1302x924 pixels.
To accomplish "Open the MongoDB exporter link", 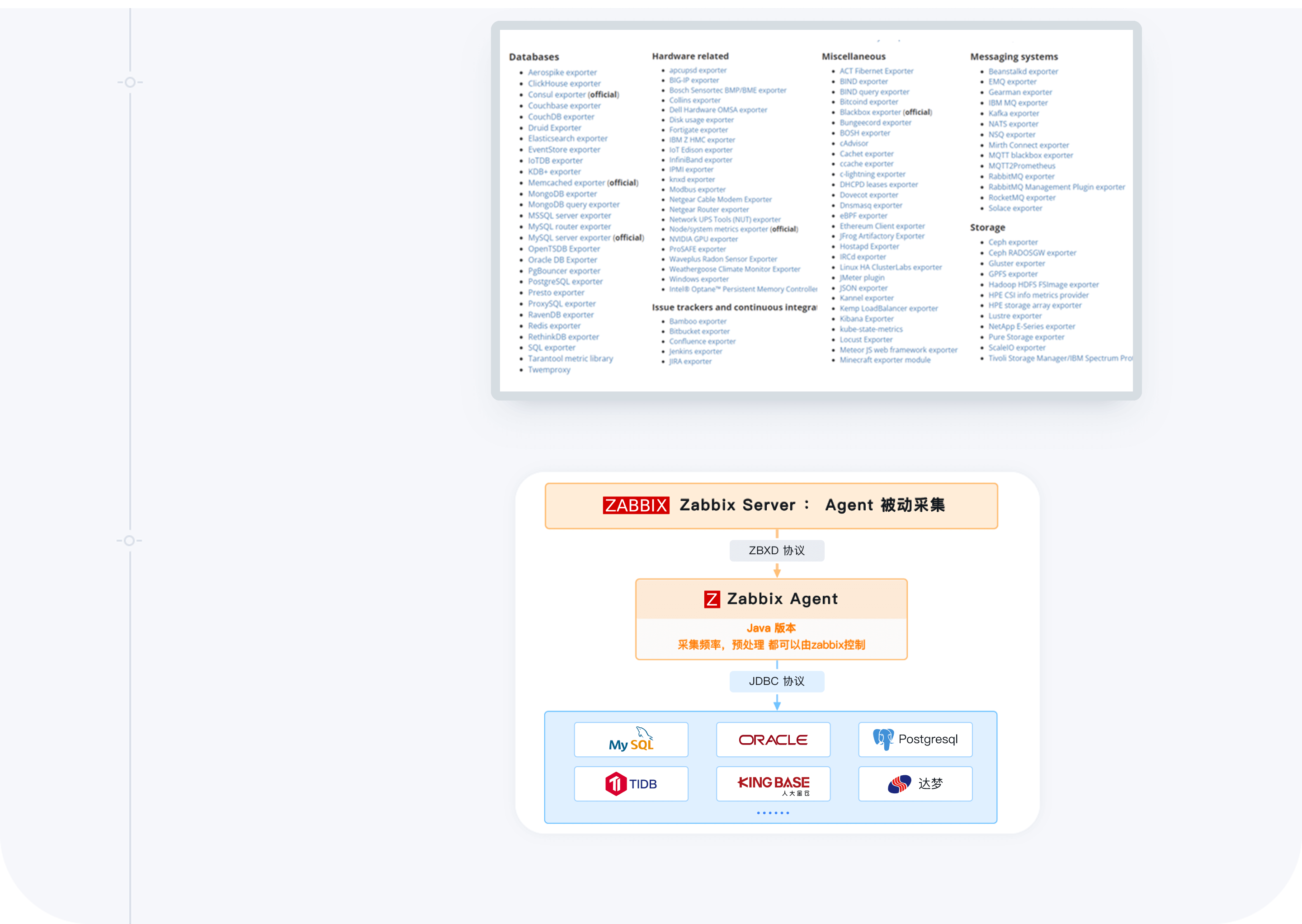I will [x=562, y=194].
